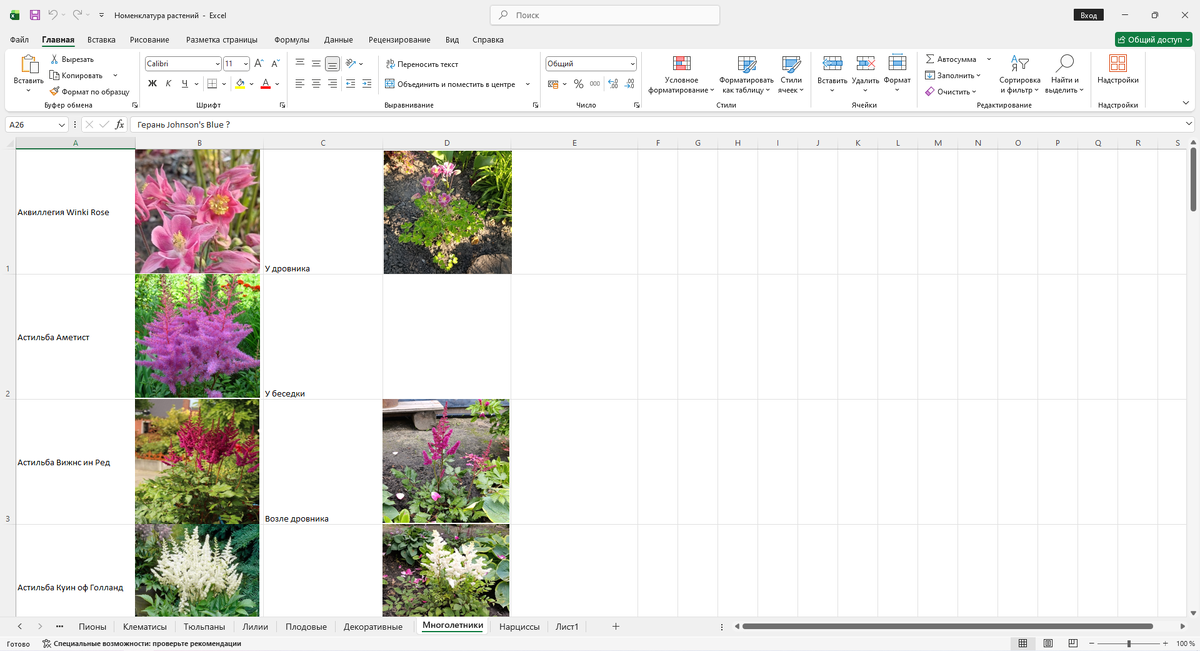Go to Разметка страницы tab
The width and height of the screenshot is (1200, 651).
tap(222, 40)
